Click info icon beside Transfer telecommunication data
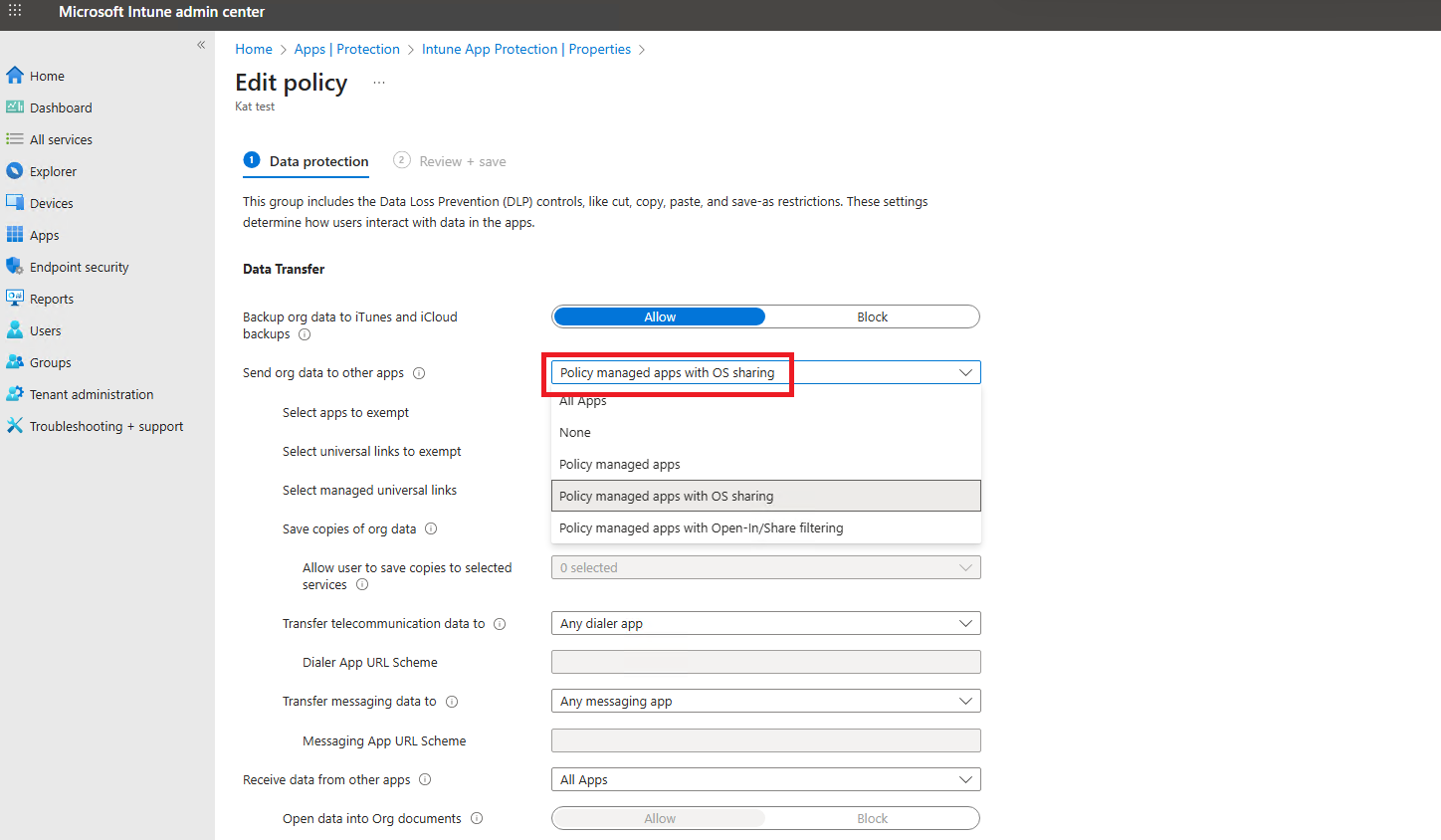1441x840 pixels. click(500, 624)
